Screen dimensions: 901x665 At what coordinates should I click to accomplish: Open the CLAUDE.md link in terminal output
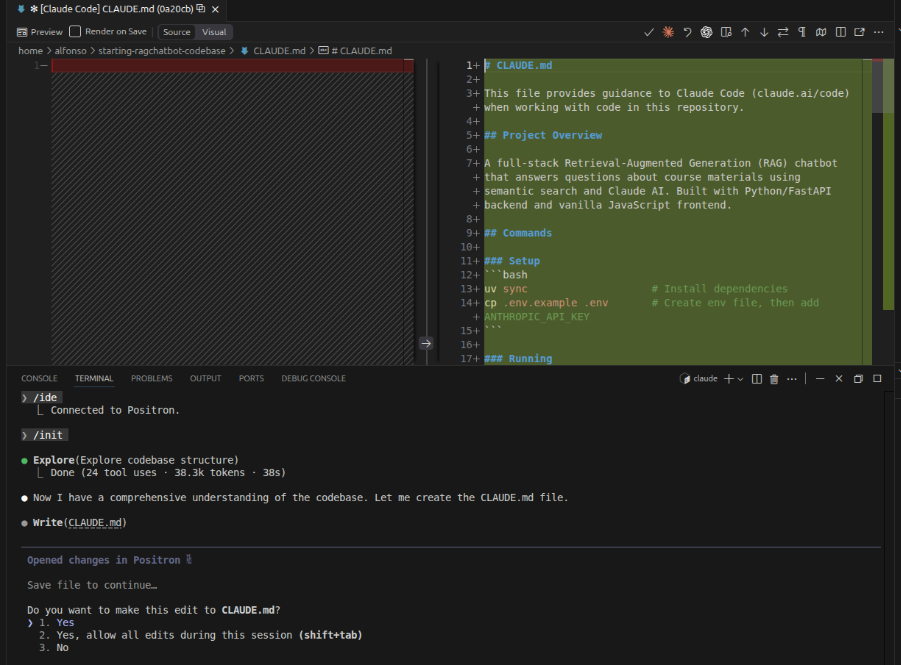click(95, 522)
